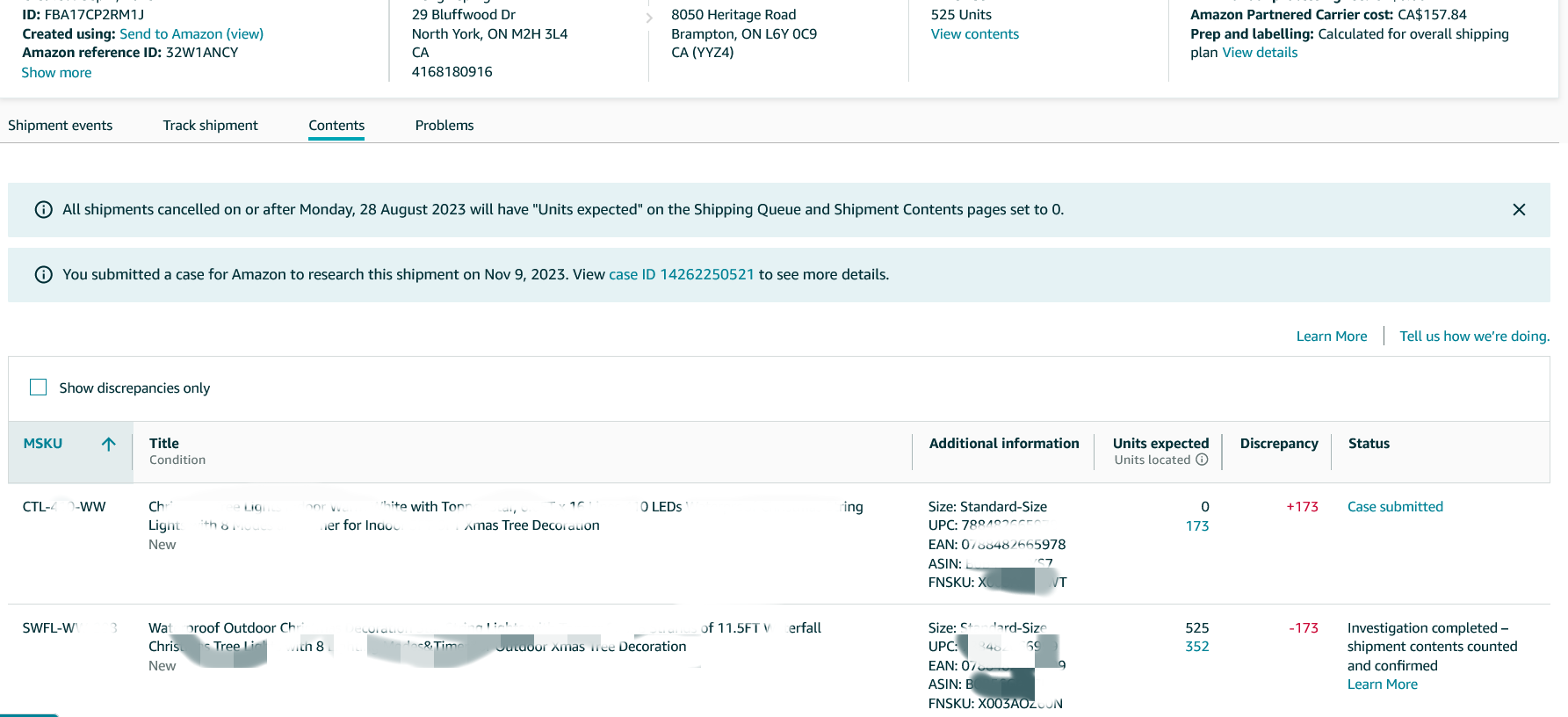Open case ID 14262250521 link

coord(682,275)
